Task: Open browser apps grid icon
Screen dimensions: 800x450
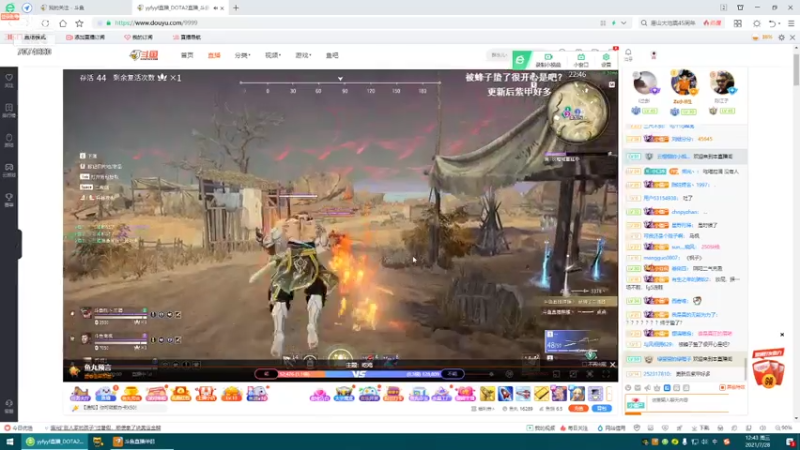Action: [738, 23]
